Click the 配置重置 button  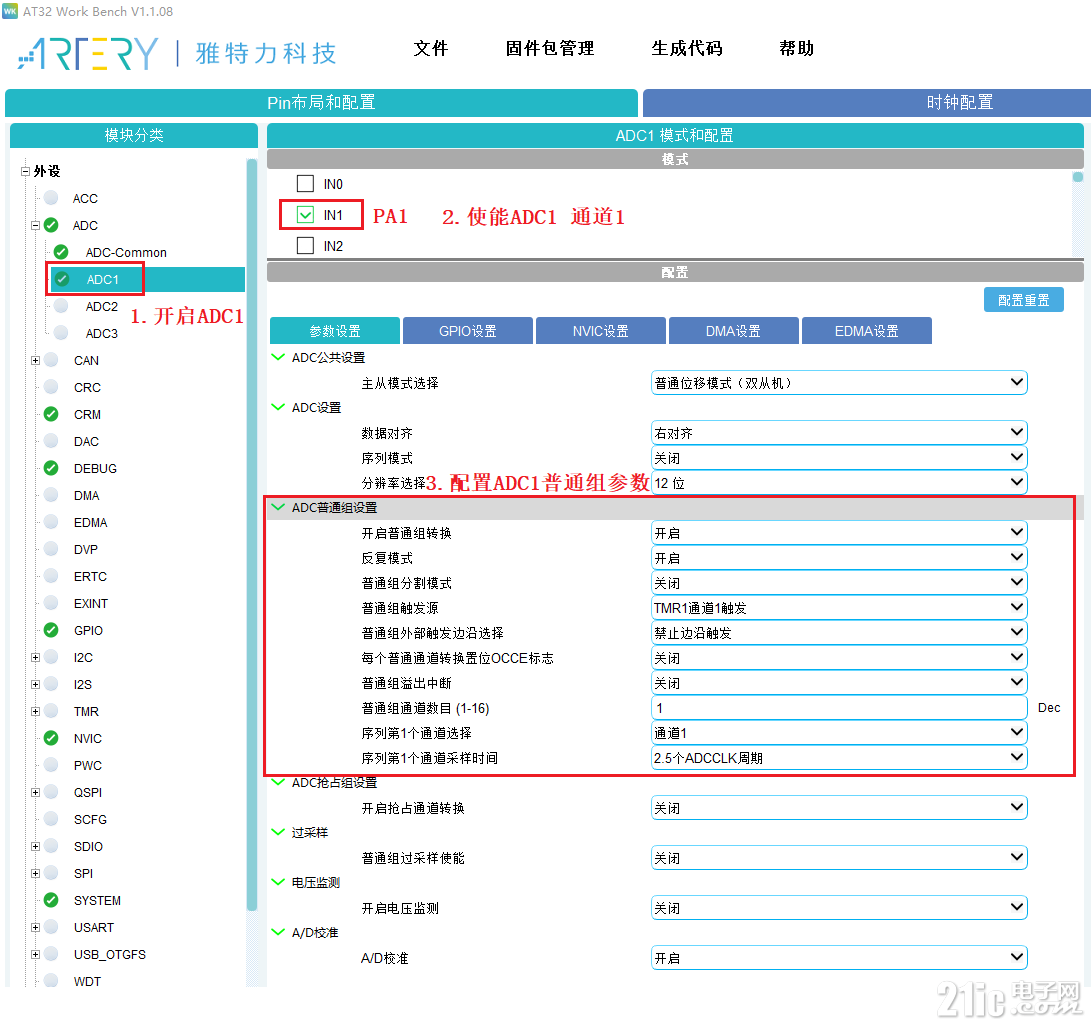pos(1024,300)
